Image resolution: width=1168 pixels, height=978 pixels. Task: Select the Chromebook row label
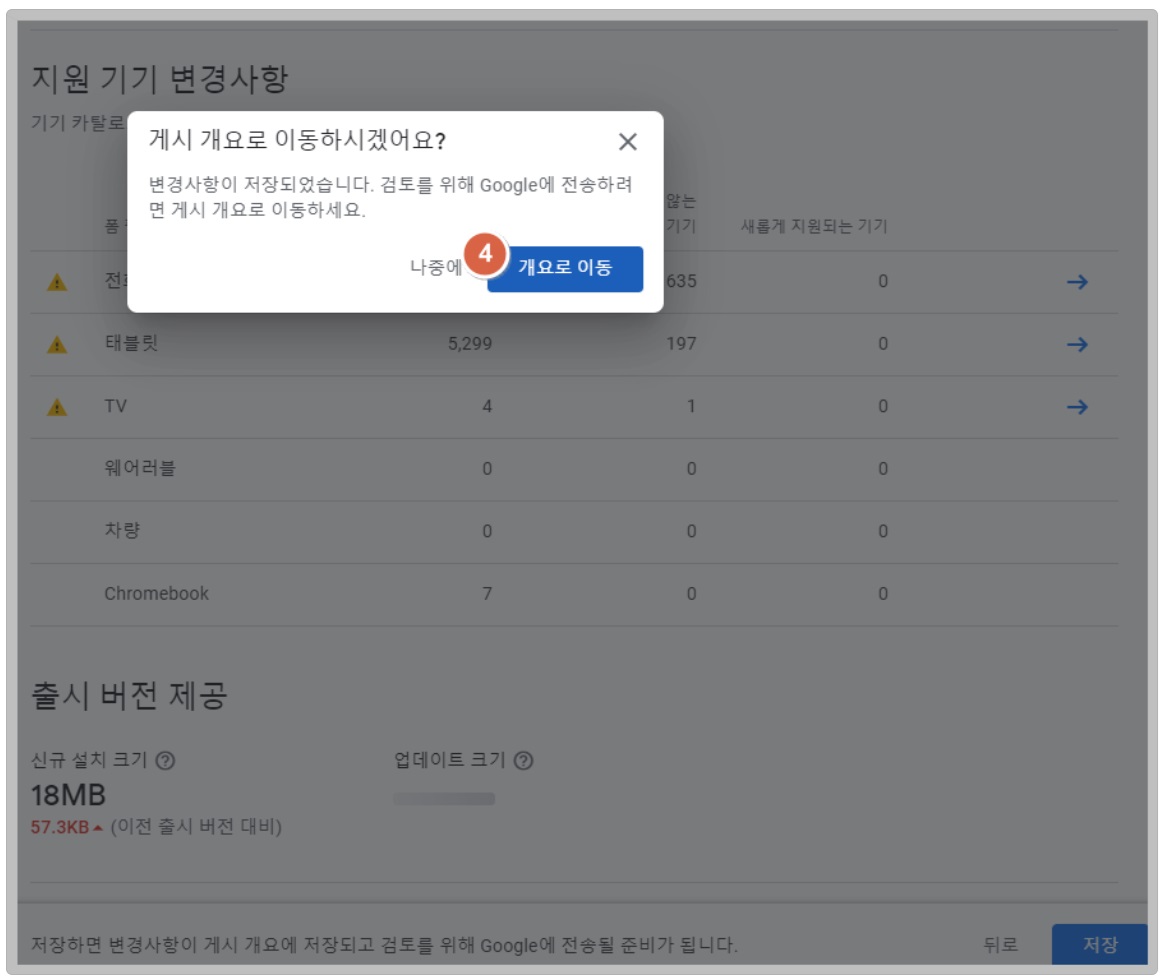tap(156, 594)
